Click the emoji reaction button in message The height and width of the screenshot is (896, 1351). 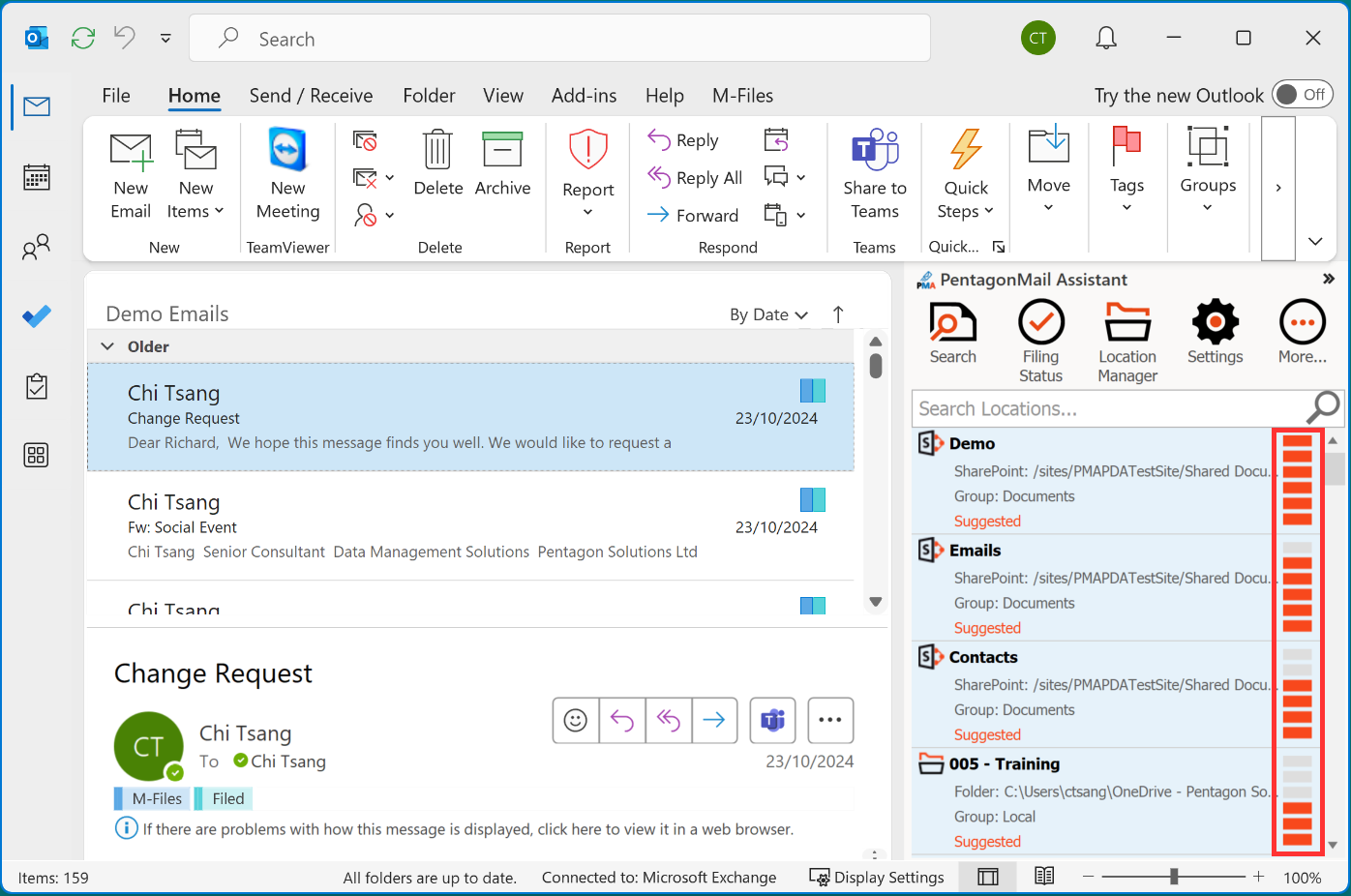point(576,720)
